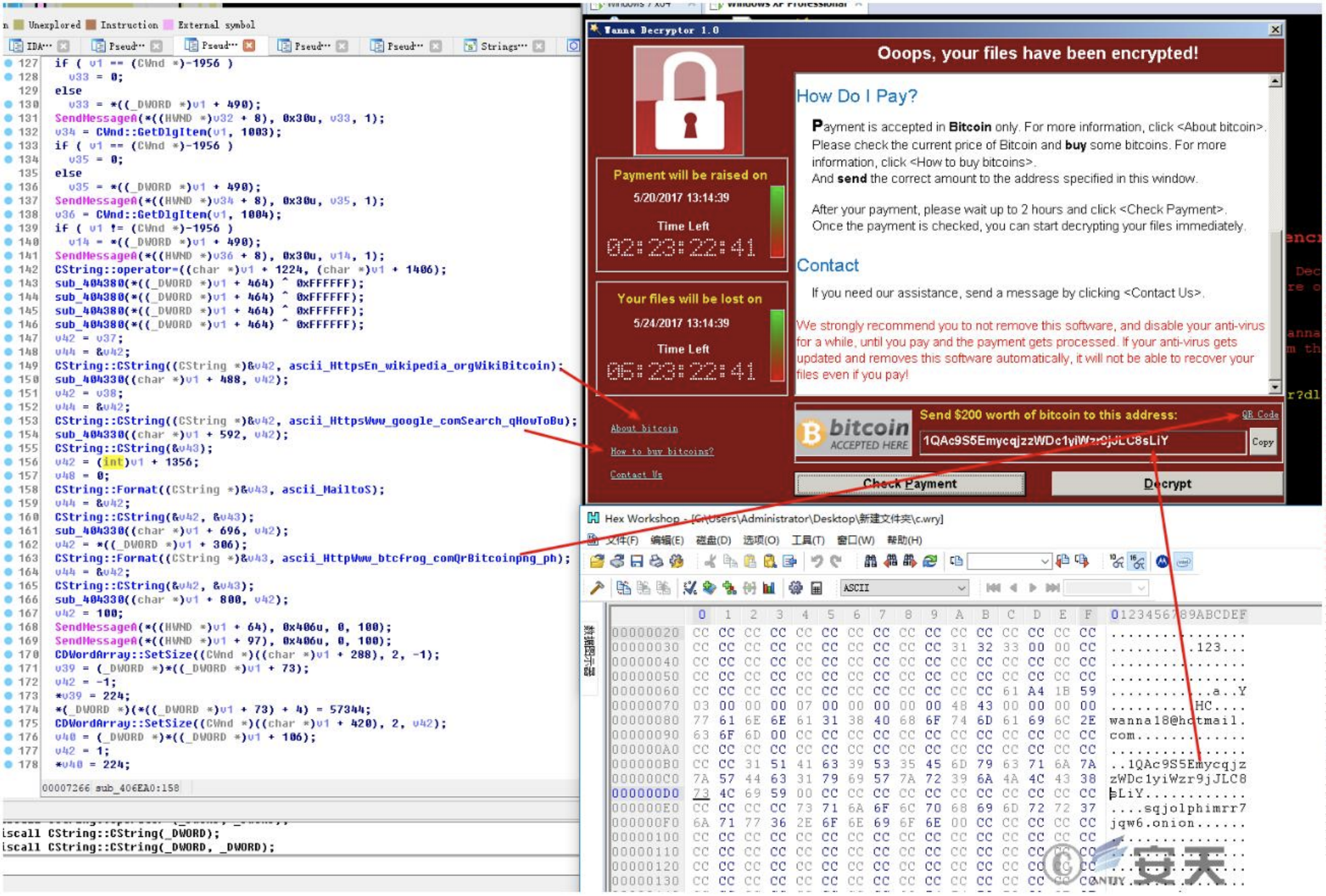Expand disabled dropdown beside navigation arrows
This screenshot has width=1326, height=896.
click(x=1140, y=588)
